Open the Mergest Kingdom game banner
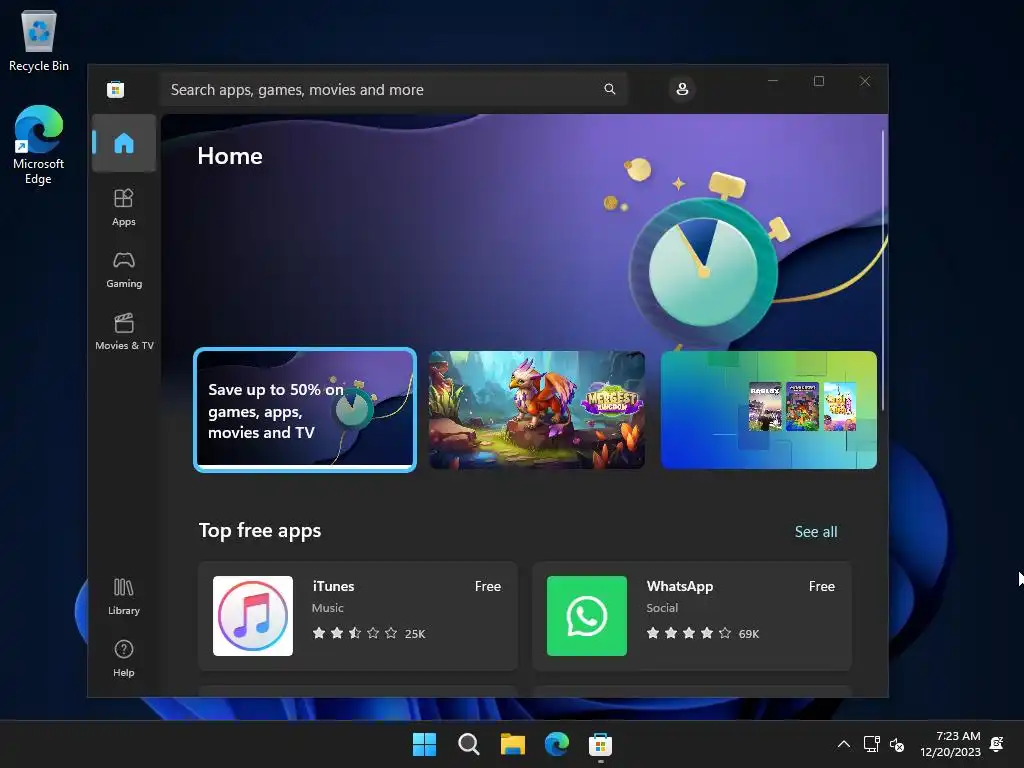The width and height of the screenshot is (1024, 768). pos(537,409)
